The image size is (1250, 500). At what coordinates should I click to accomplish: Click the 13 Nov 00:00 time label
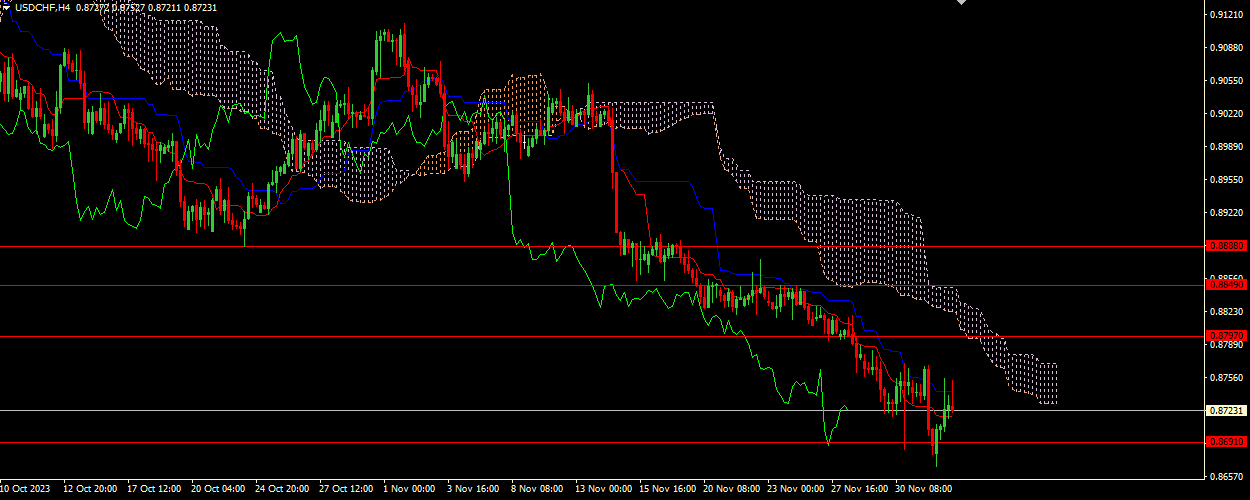click(602, 490)
